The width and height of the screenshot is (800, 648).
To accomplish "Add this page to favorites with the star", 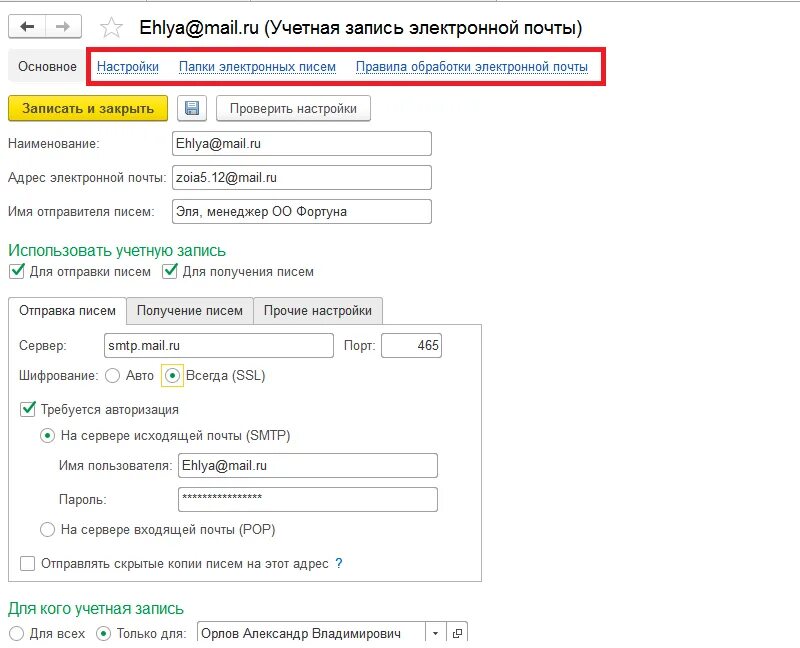I will [x=111, y=28].
